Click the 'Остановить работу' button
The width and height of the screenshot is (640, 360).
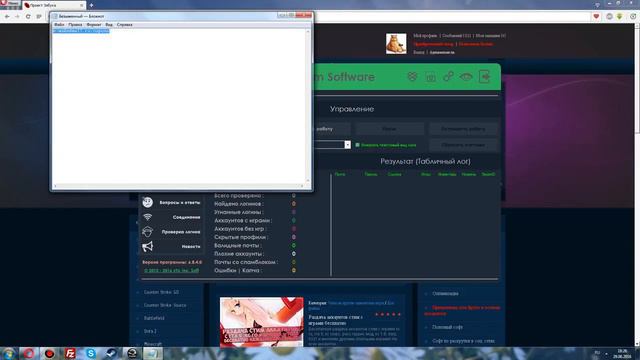(x=463, y=129)
